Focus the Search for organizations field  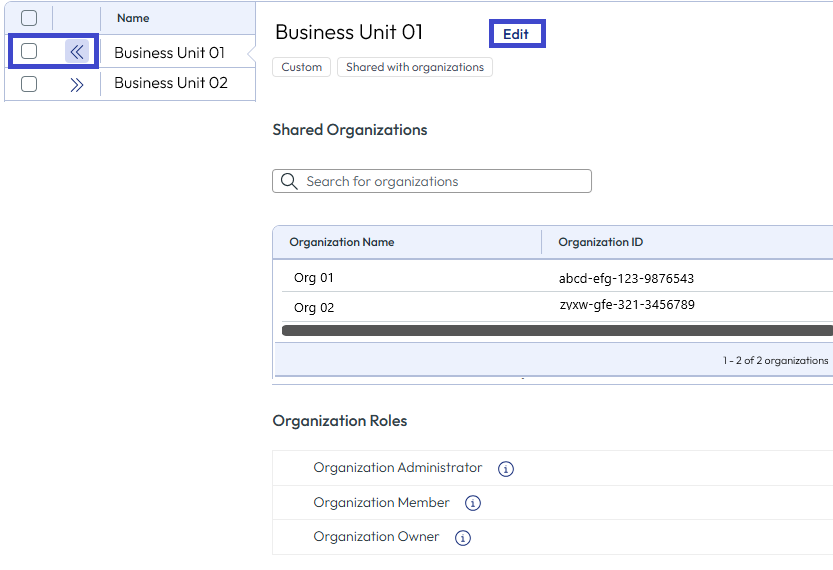tap(432, 181)
